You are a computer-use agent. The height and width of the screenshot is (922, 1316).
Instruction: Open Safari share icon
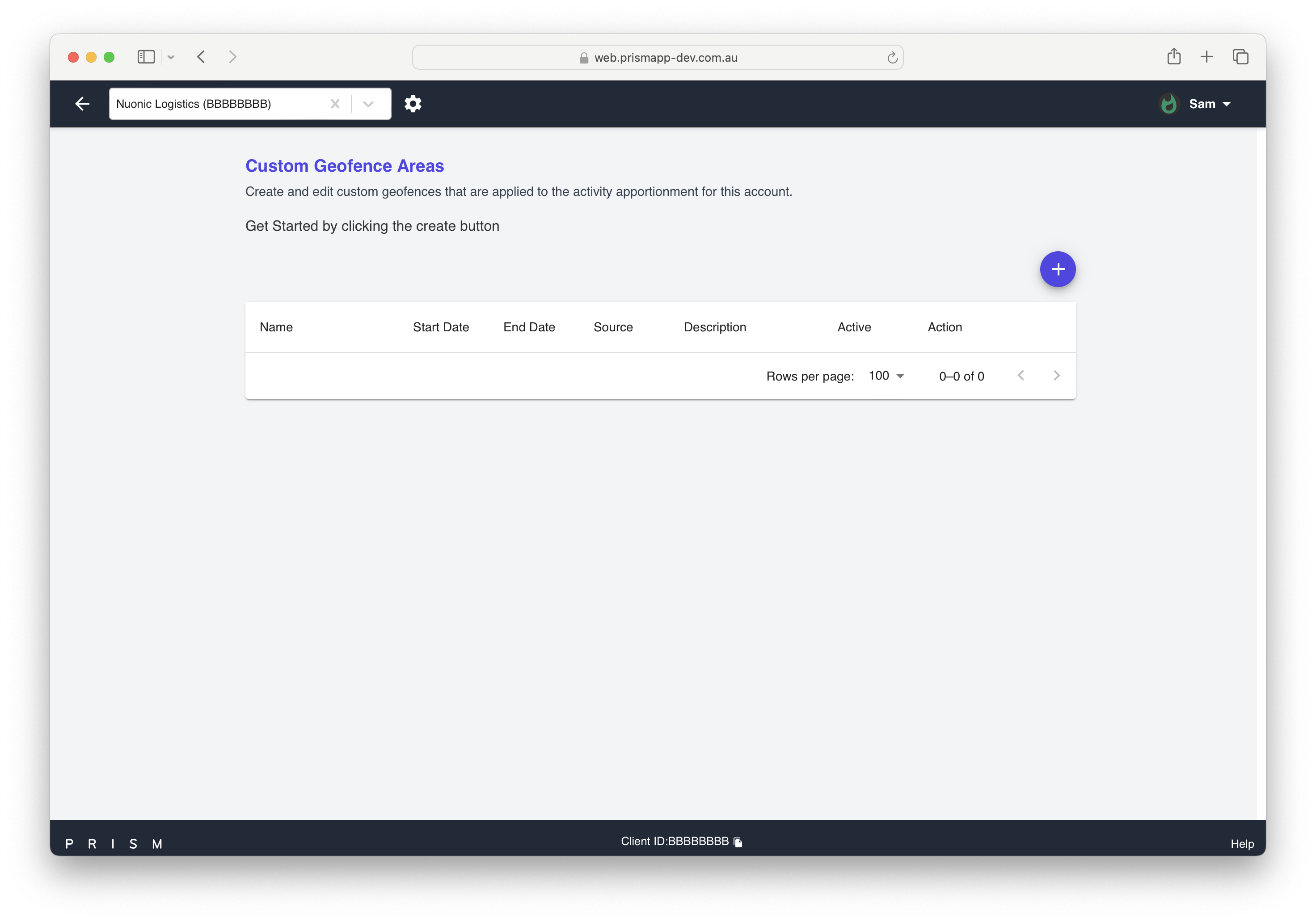pos(1173,57)
